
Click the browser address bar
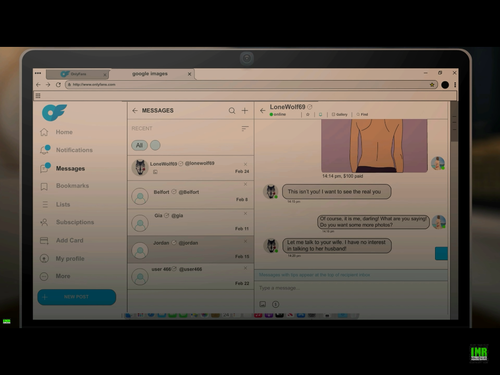(251, 85)
